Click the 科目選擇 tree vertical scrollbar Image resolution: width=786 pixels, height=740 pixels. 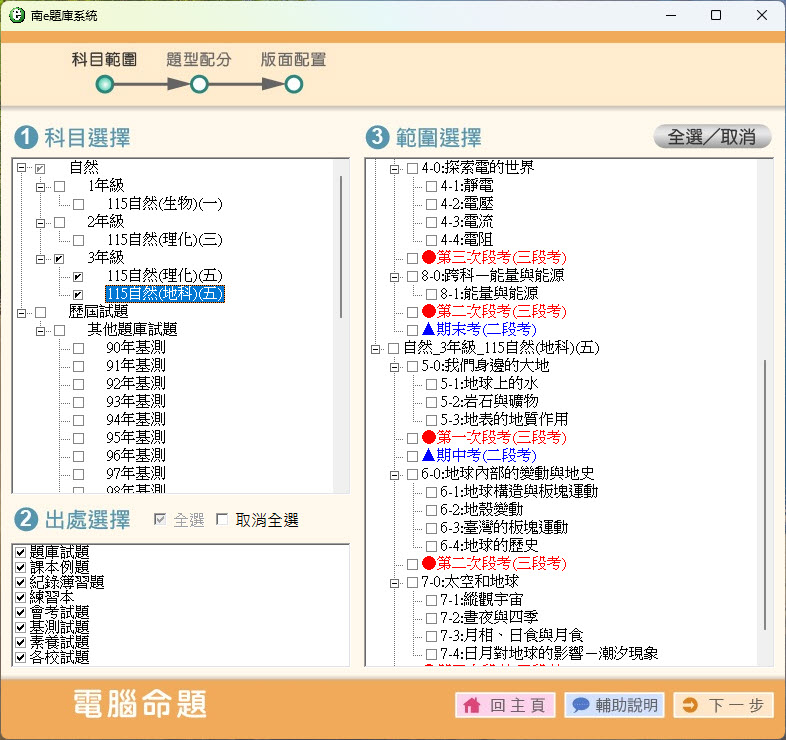[x=341, y=247]
